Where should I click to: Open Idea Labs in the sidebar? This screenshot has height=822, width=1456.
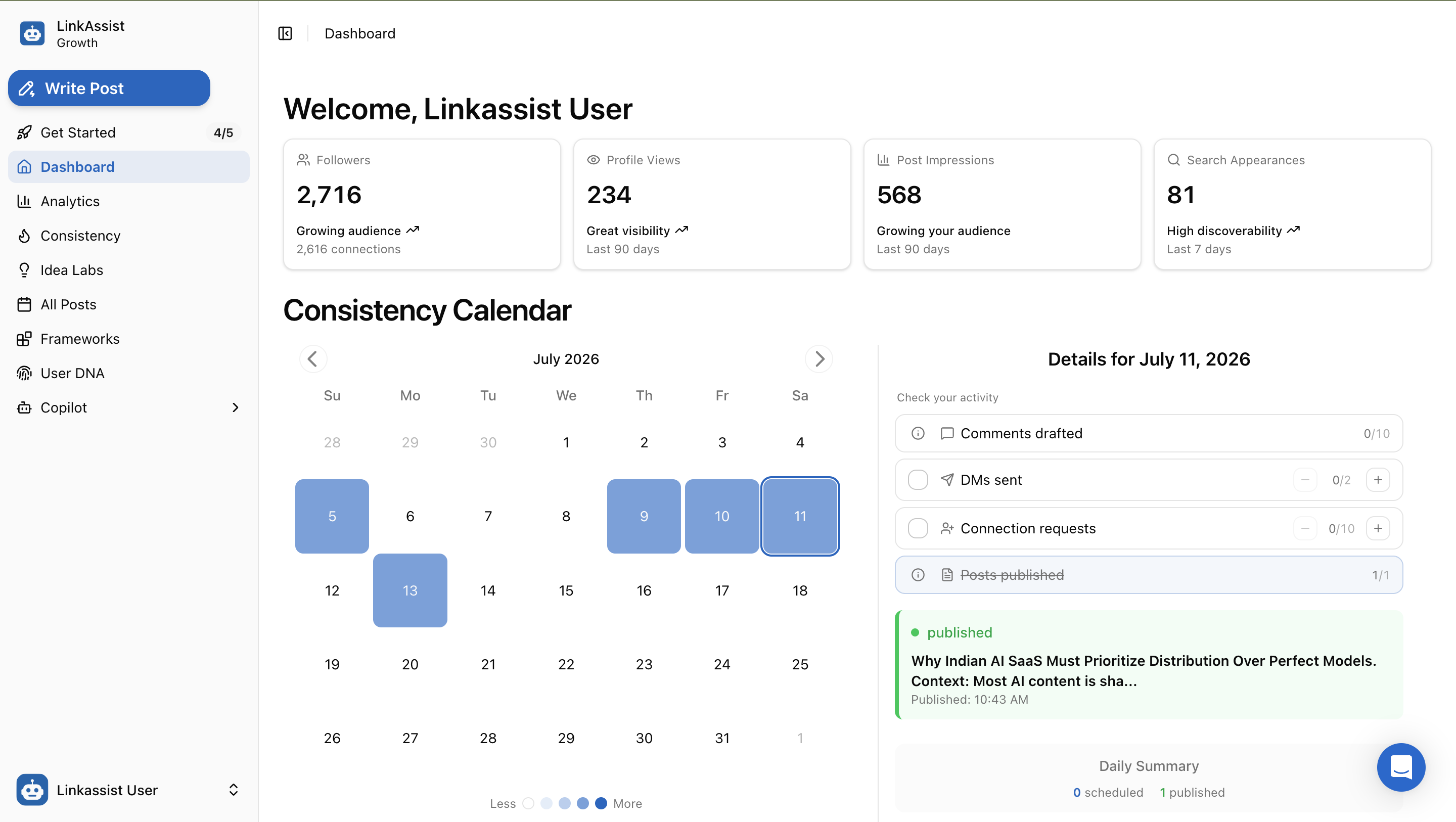click(128, 269)
